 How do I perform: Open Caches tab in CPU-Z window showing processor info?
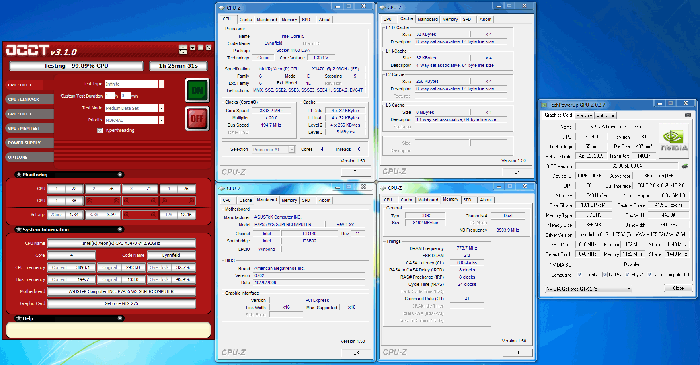pyautogui.click(x=246, y=20)
